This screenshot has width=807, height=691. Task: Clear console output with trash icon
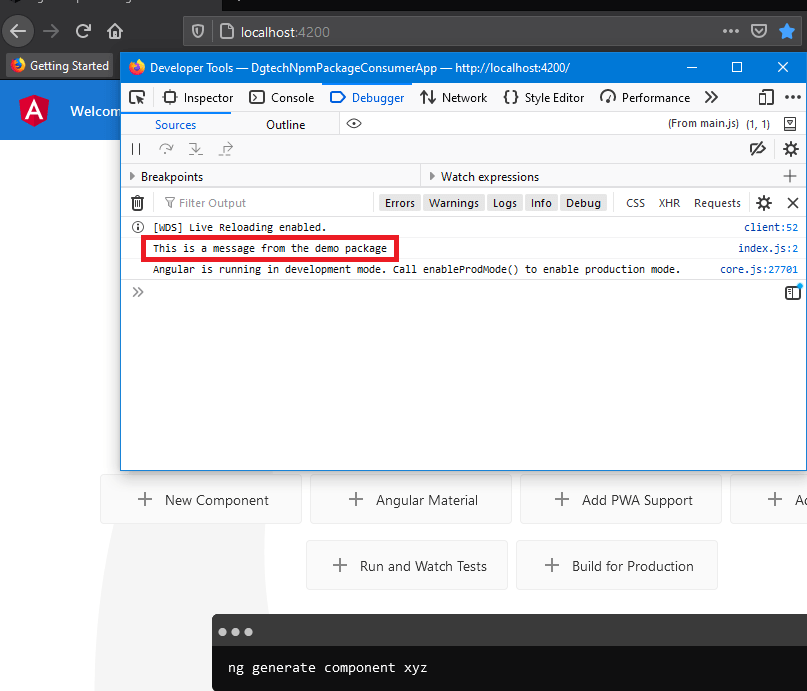point(138,203)
